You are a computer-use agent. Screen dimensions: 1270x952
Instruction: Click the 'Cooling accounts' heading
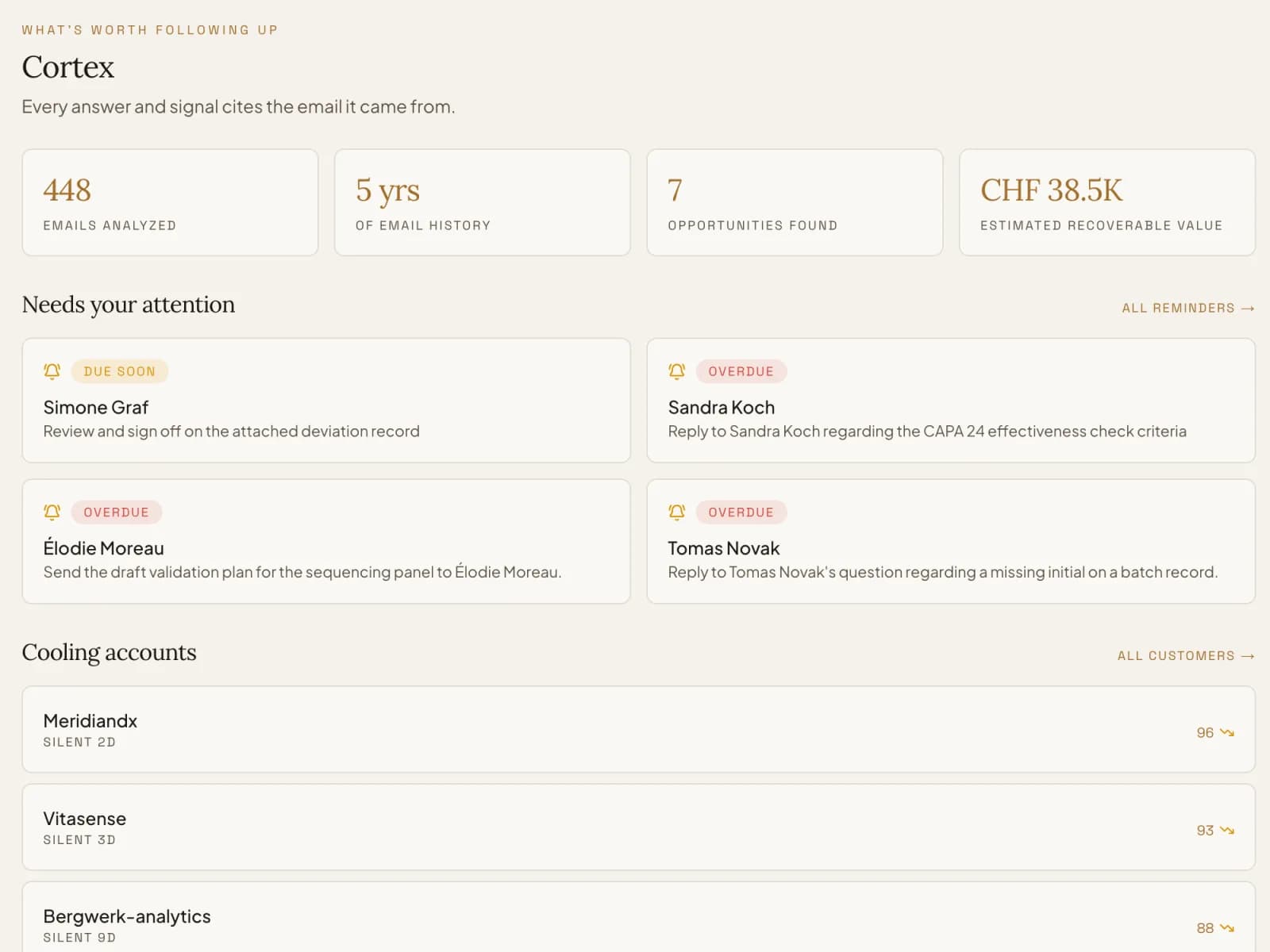point(110,652)
